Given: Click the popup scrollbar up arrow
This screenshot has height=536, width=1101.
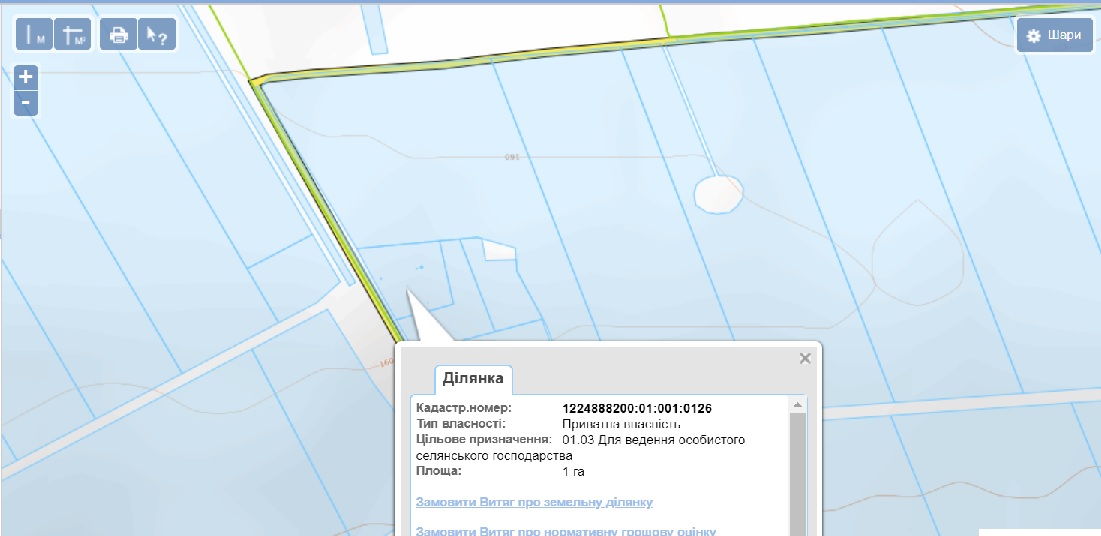Looking at the screenshot, I should (798, 406).
